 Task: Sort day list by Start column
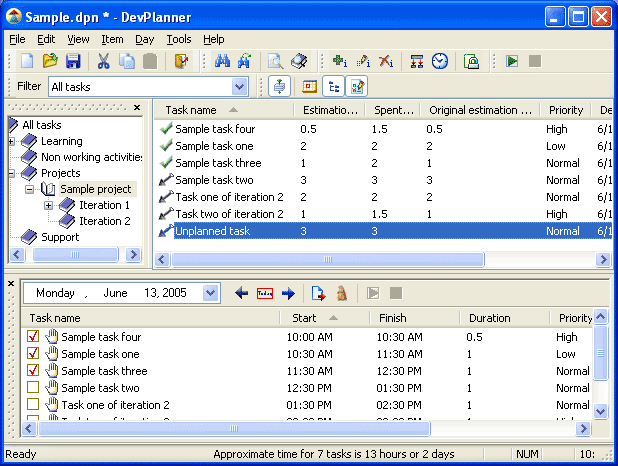(325, 318)
